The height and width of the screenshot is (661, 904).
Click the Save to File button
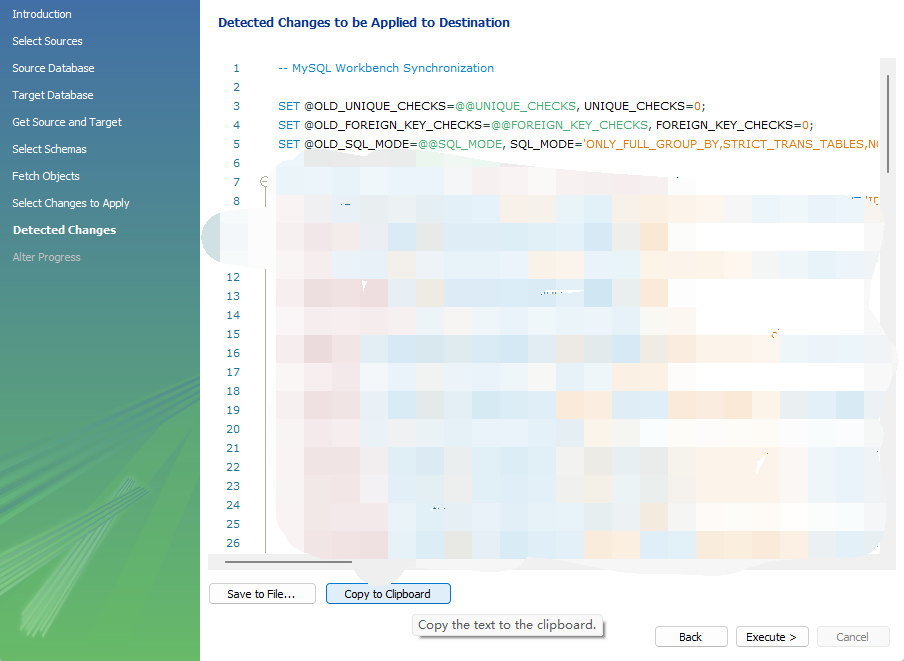[262, 594]
